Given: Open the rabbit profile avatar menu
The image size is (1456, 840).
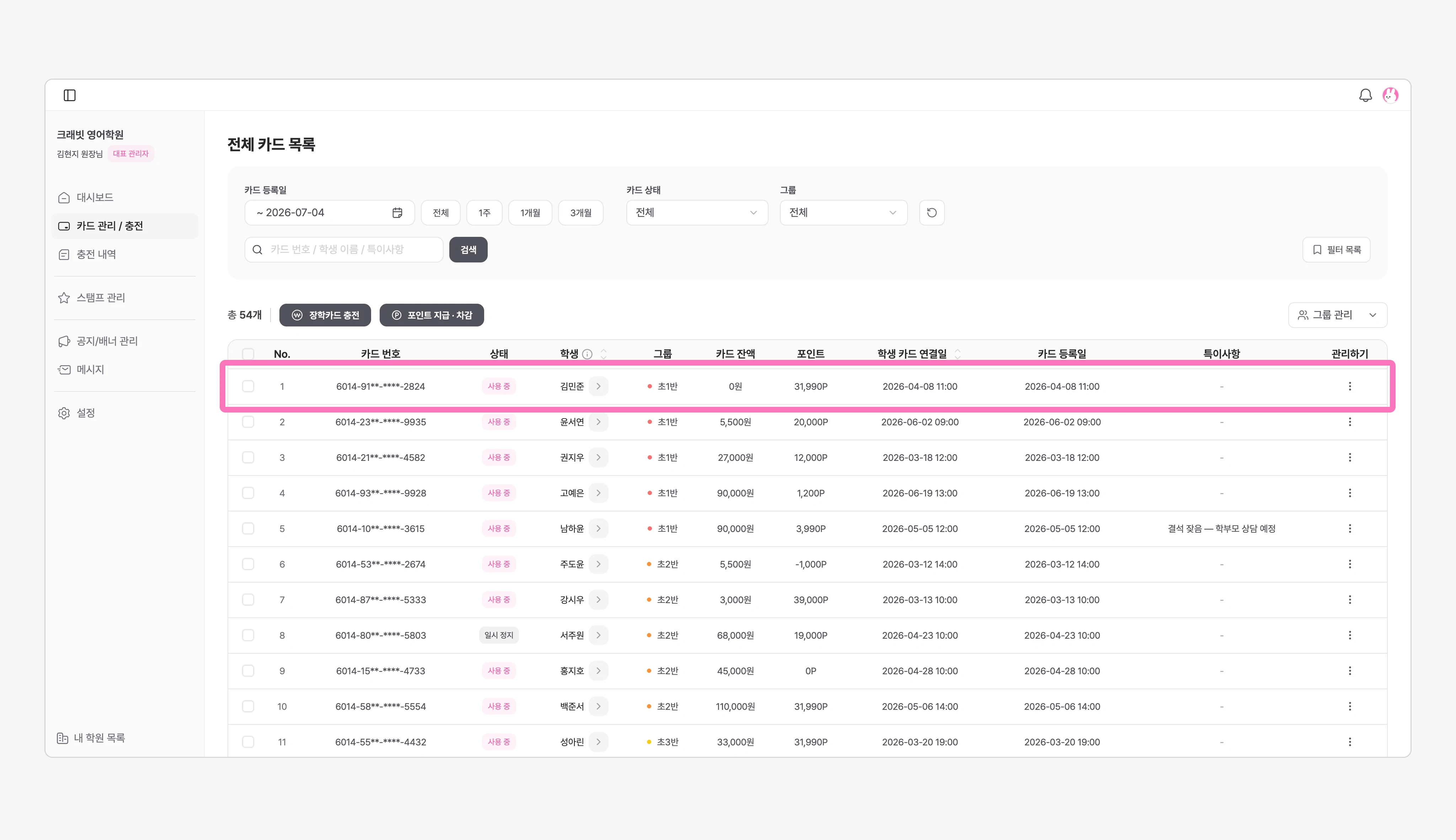Looking at the screenshot, I should tap(1390, 95).
